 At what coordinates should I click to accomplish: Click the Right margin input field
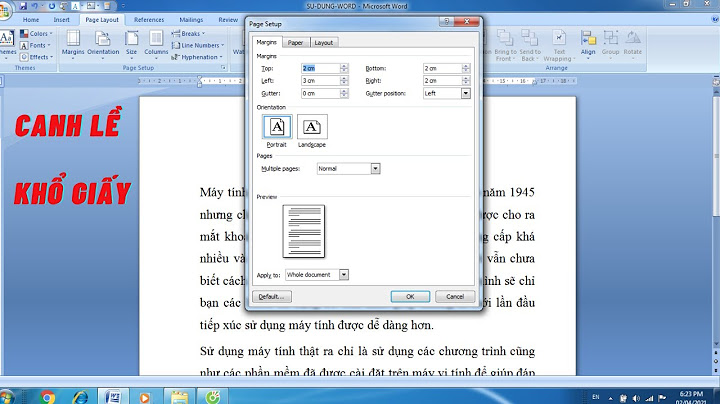(x=442, y=80)
